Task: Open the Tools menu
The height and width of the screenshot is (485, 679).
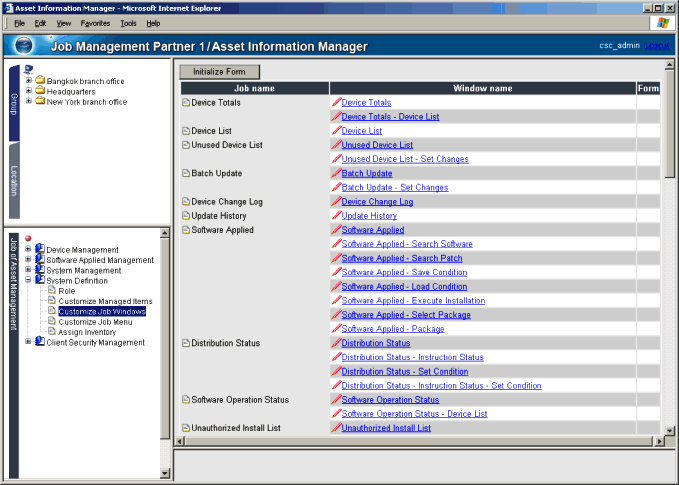Action: click(x=128, y=22)
